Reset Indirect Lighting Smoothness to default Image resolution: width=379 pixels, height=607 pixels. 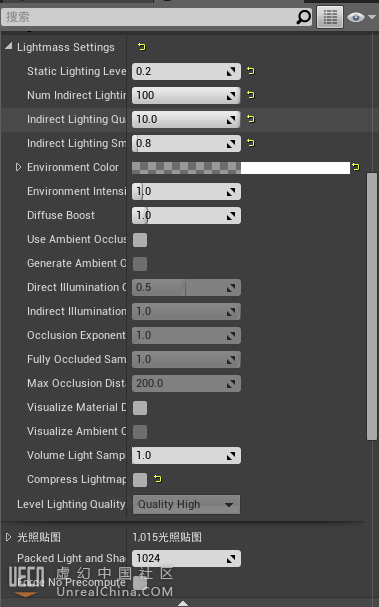[251, 143]
